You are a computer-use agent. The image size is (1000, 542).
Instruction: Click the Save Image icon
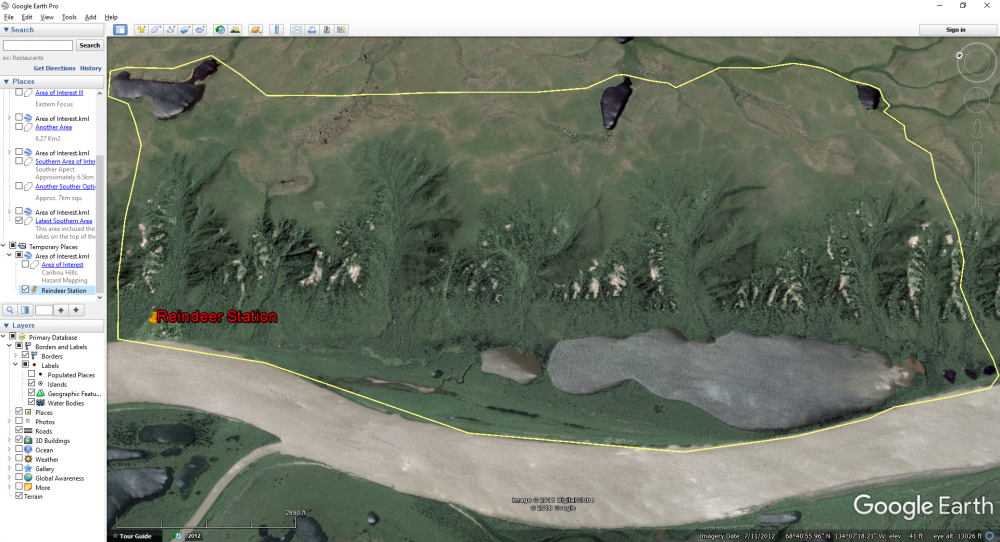click(x=327, y=29)
